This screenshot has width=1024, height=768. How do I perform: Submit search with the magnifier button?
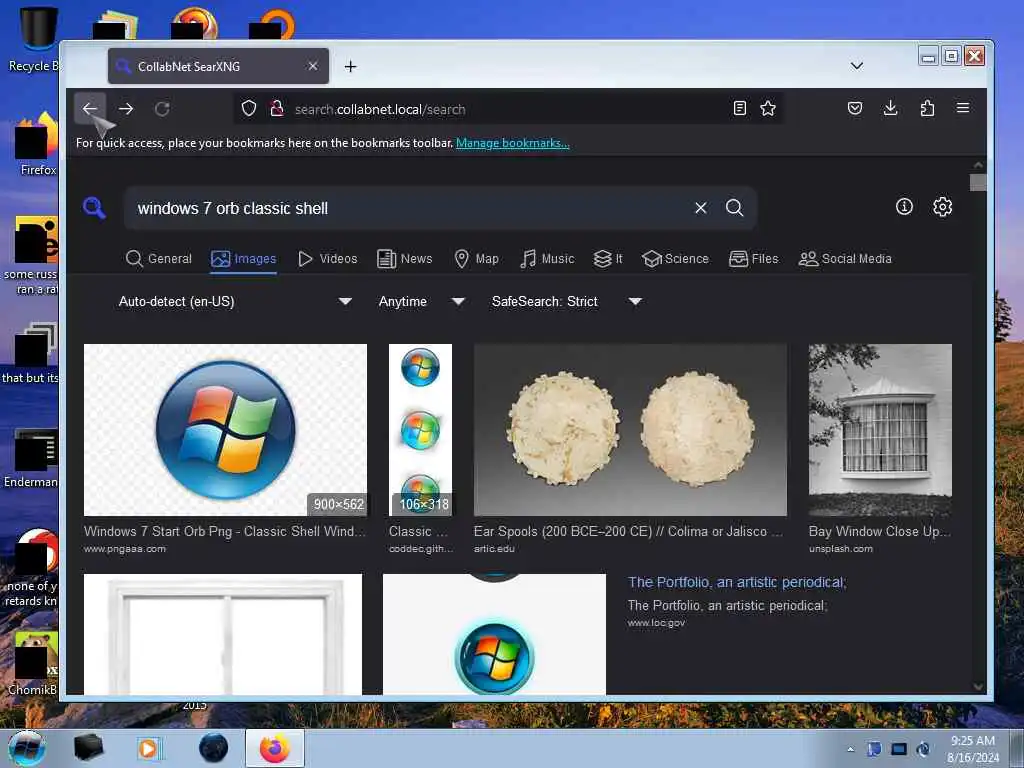735,208
